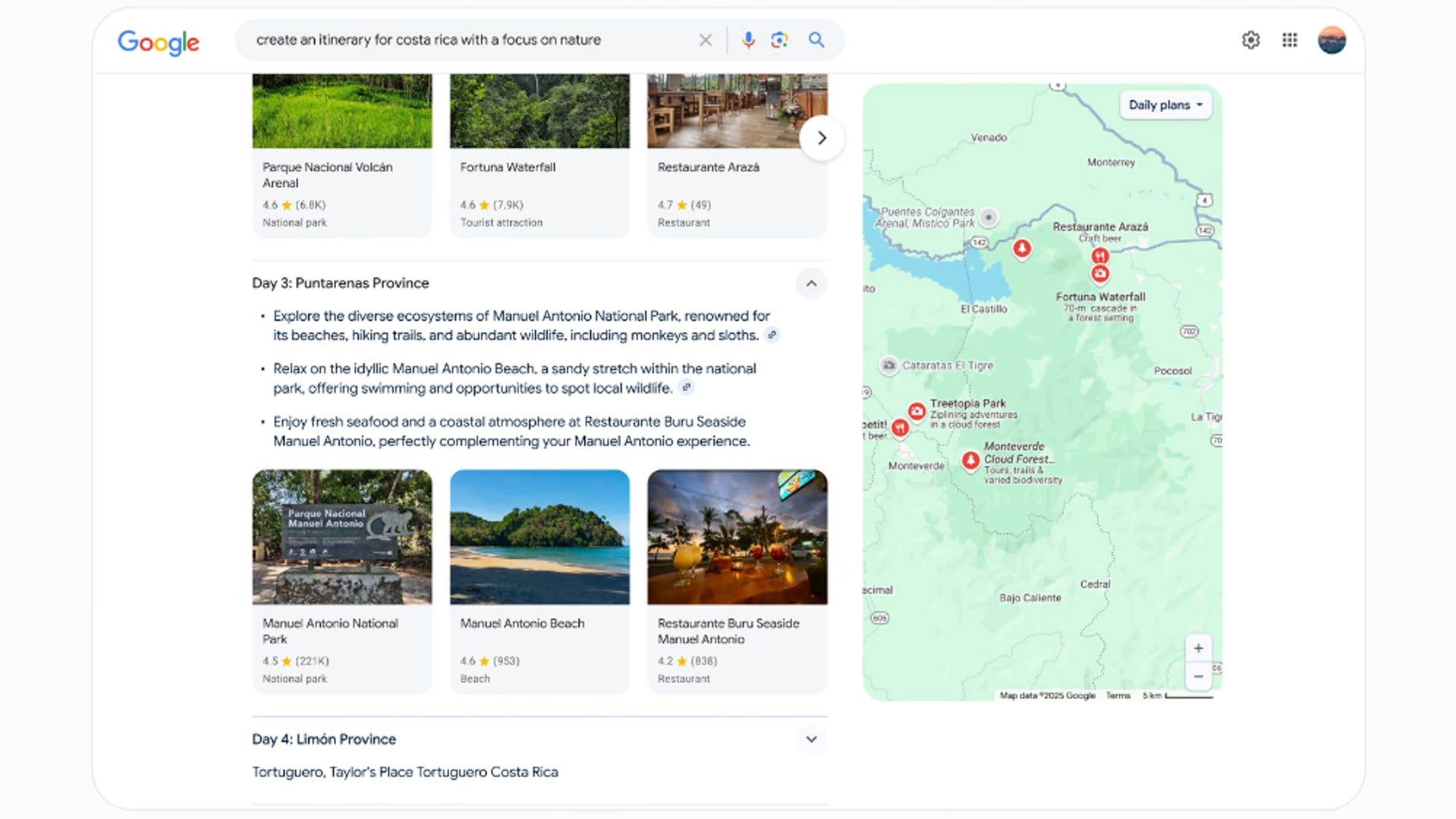Expand the Day 4 Limón Province section
Screen dimensions: 1456x819
point(810,739)
